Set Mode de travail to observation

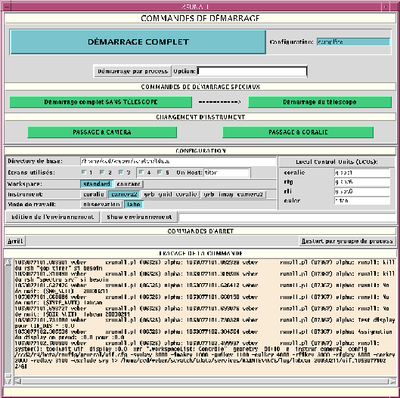102,204
